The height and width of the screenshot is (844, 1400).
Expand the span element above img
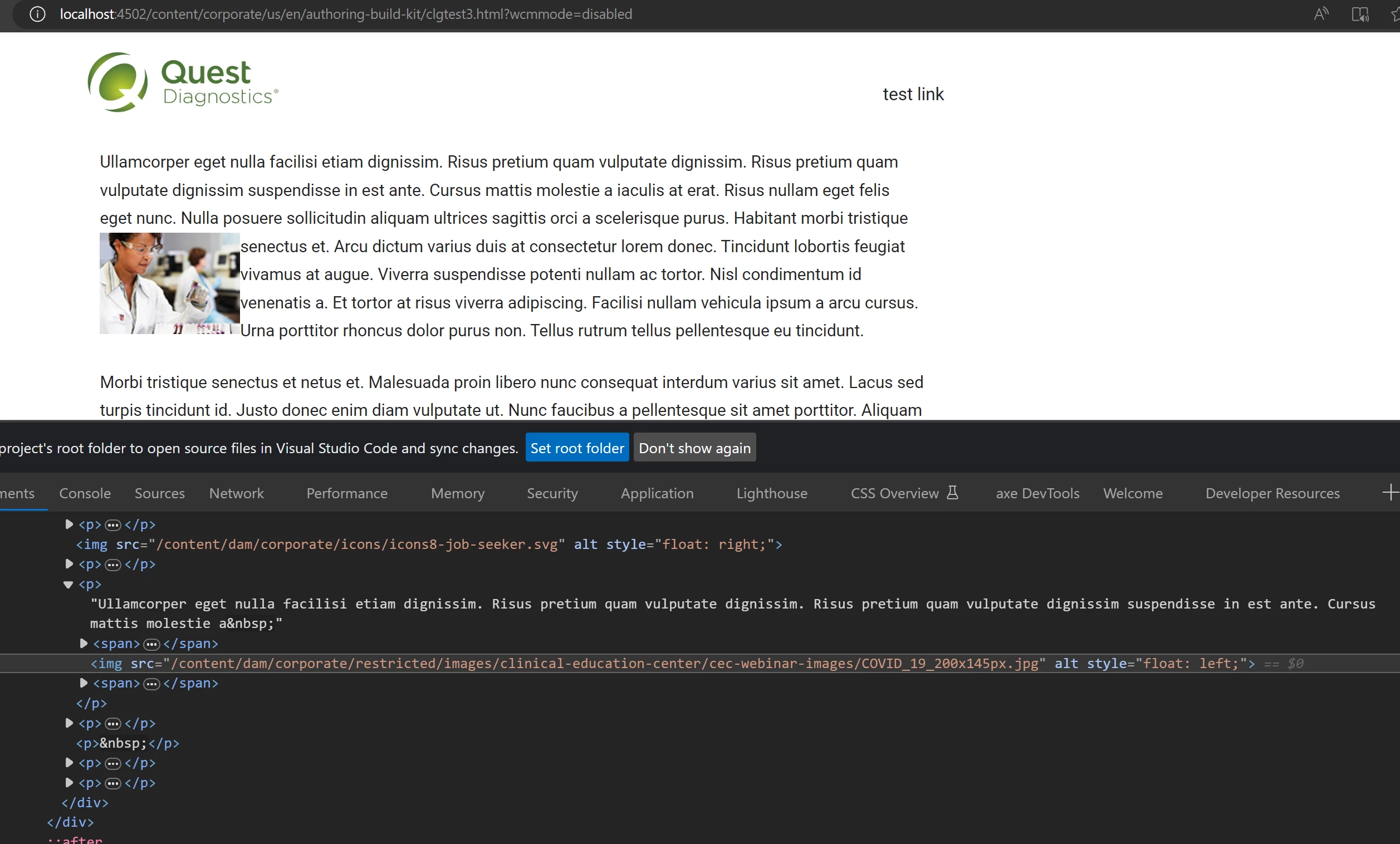pyautogui.click(x=84, y=644)
